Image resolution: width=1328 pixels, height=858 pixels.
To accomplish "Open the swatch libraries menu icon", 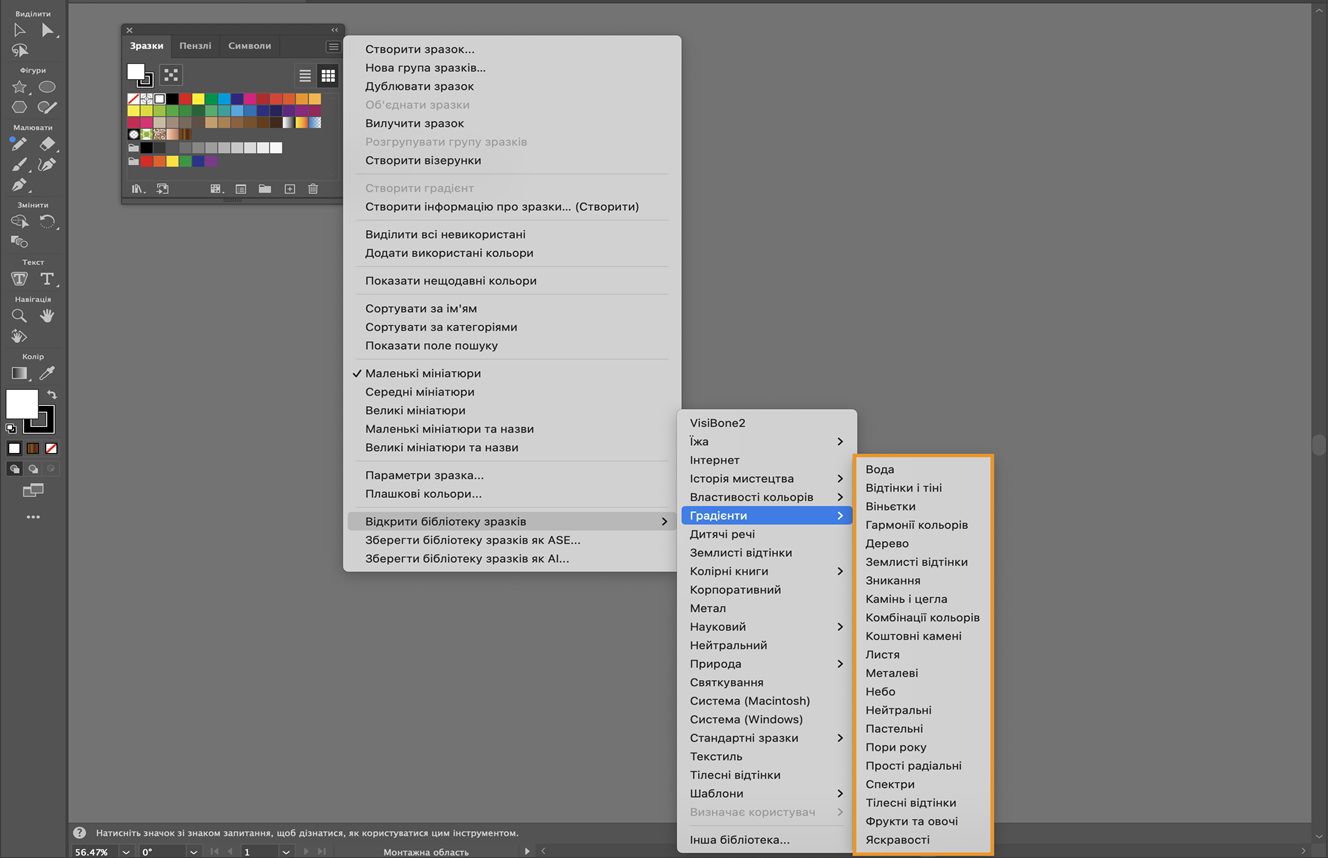I will pyautogui.click(x=138, y=189).
